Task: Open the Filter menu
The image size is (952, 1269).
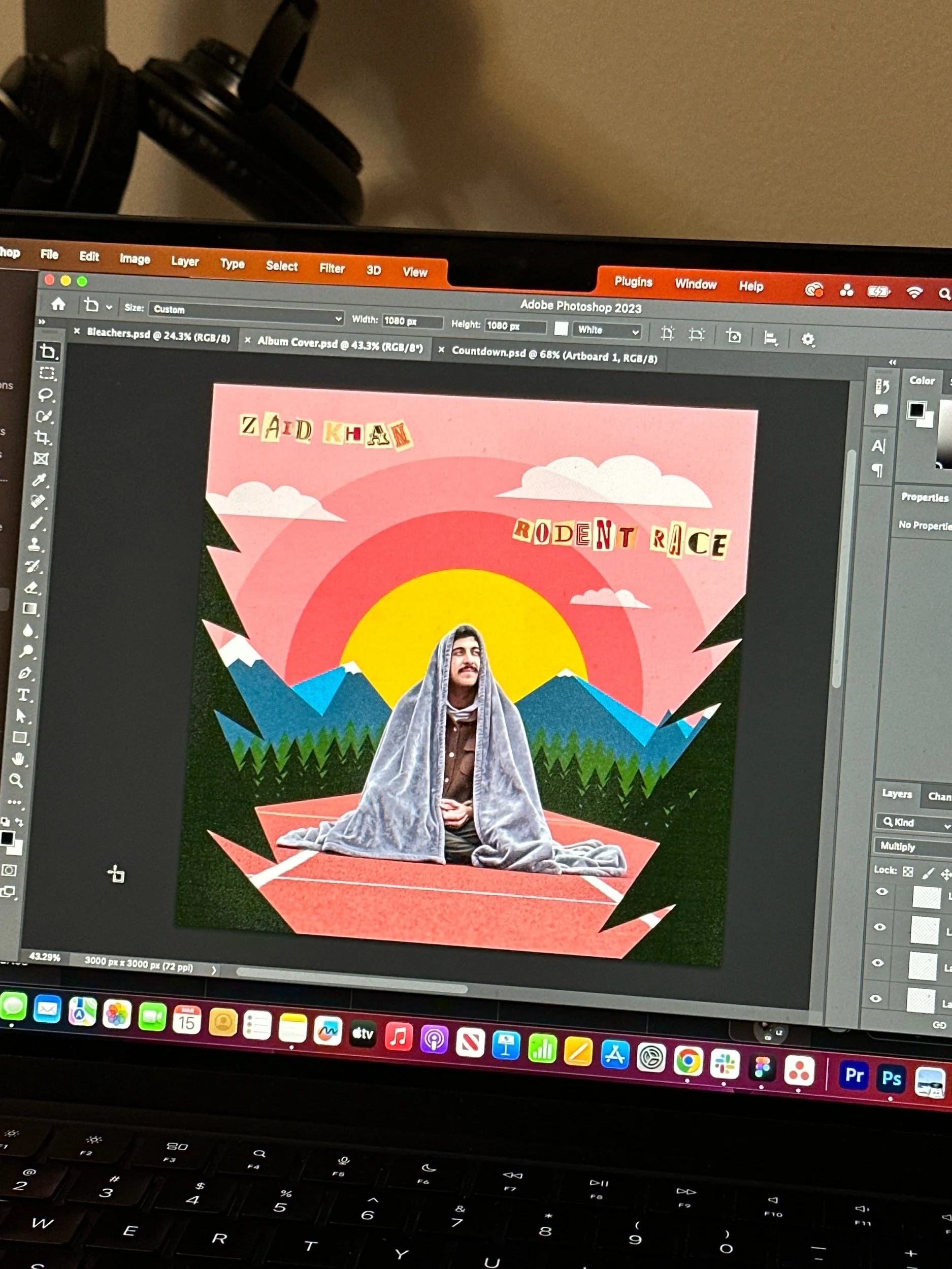Action: (x=332, y=268)
